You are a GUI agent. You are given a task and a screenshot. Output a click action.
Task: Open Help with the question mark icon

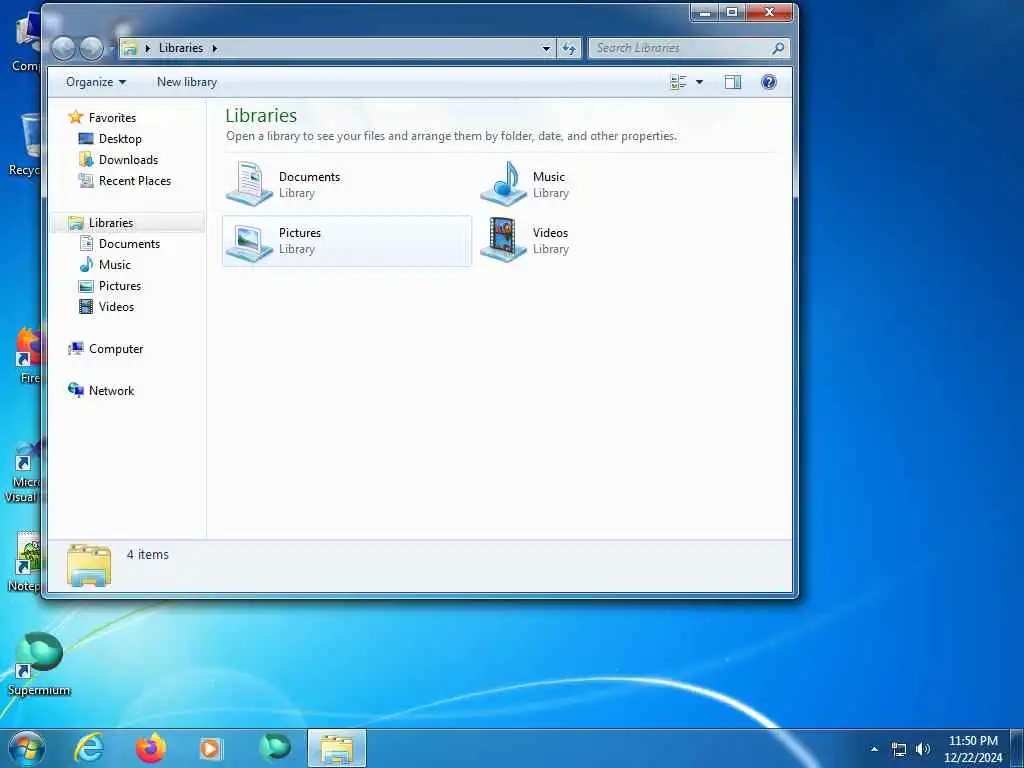tap(769, 82)
